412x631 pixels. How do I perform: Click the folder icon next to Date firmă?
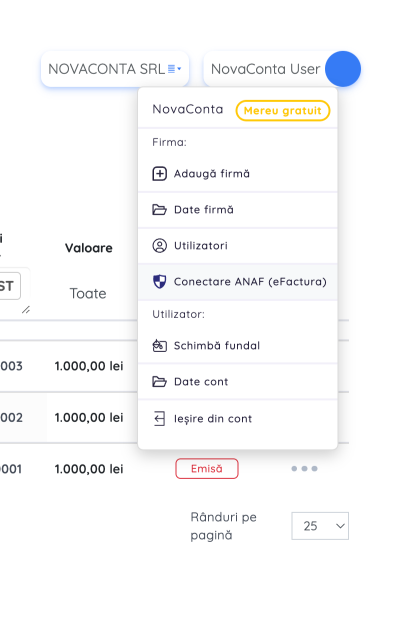[159, 210]
